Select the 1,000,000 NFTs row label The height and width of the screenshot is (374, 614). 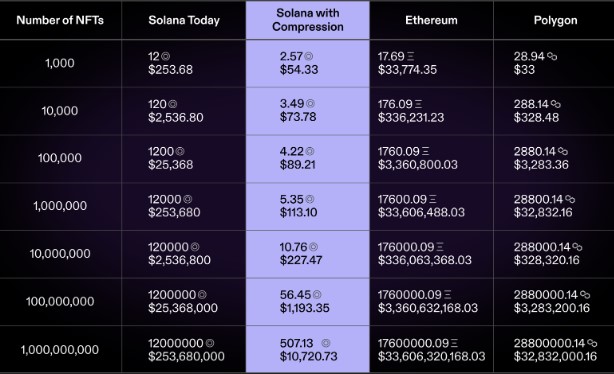tap(60, 206)
